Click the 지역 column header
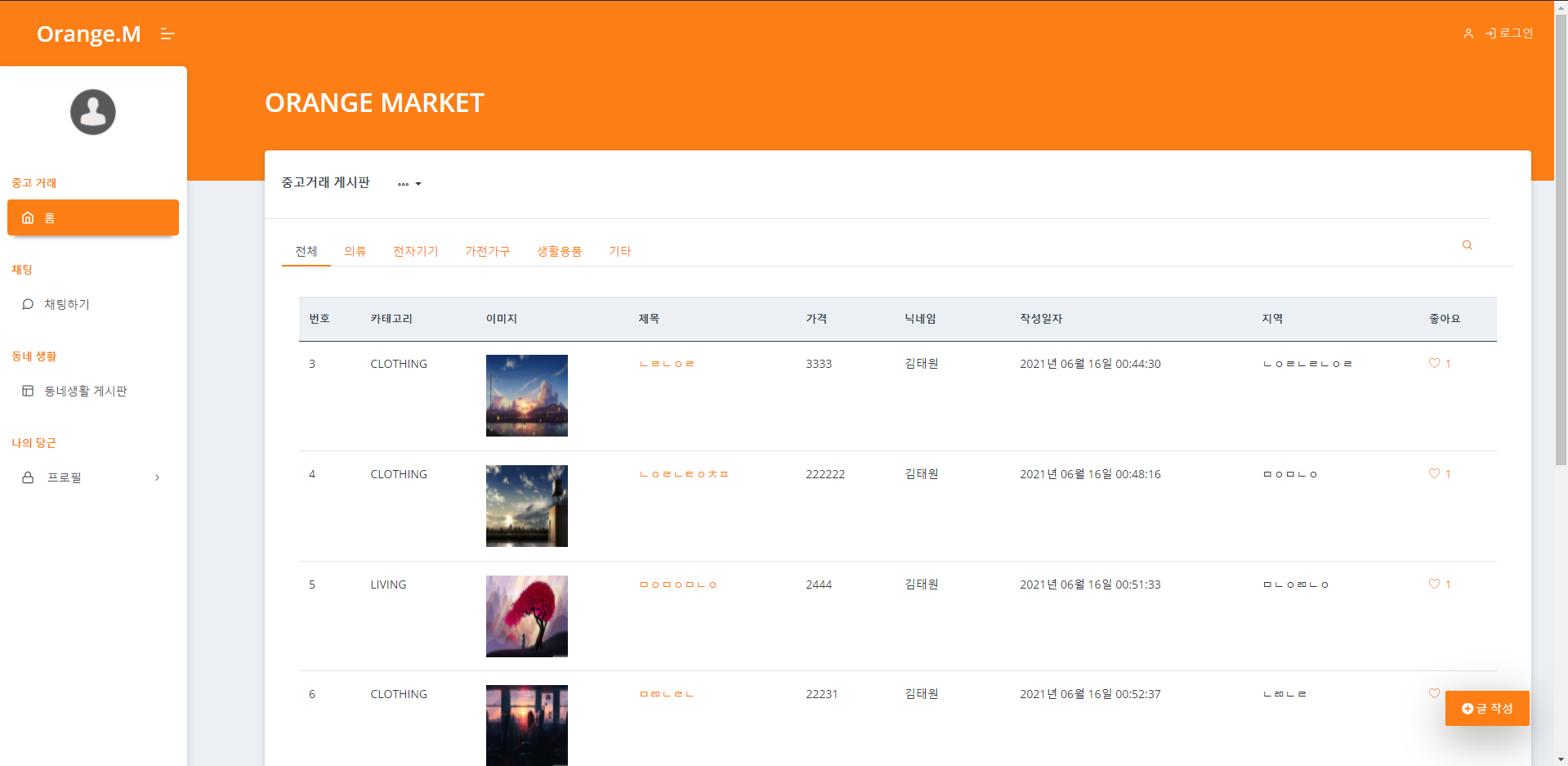Image resolution: width=1568 pixels, height=766 pixels. click(x=1272, y=319)
